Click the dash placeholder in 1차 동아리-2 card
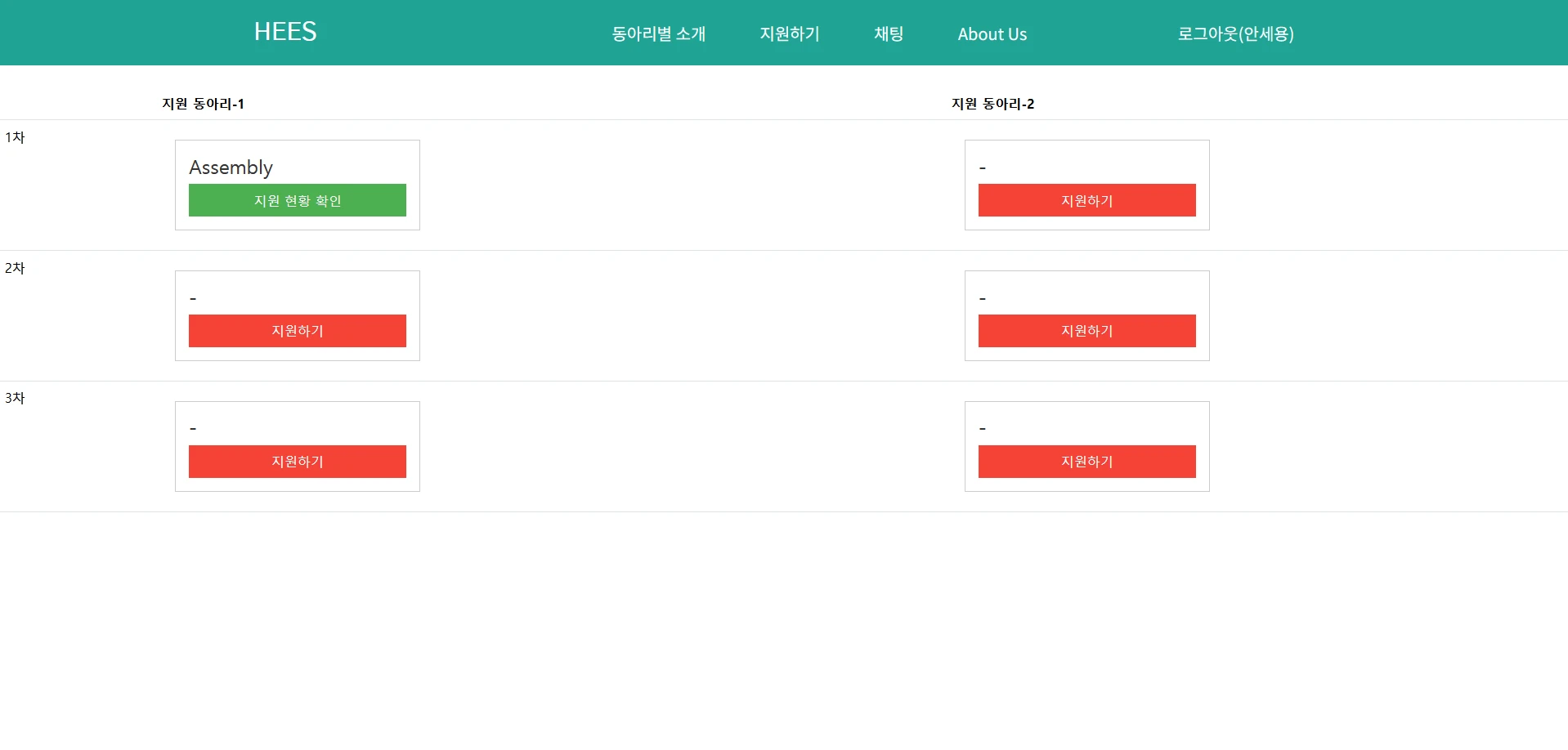 (x=983, y=168)
